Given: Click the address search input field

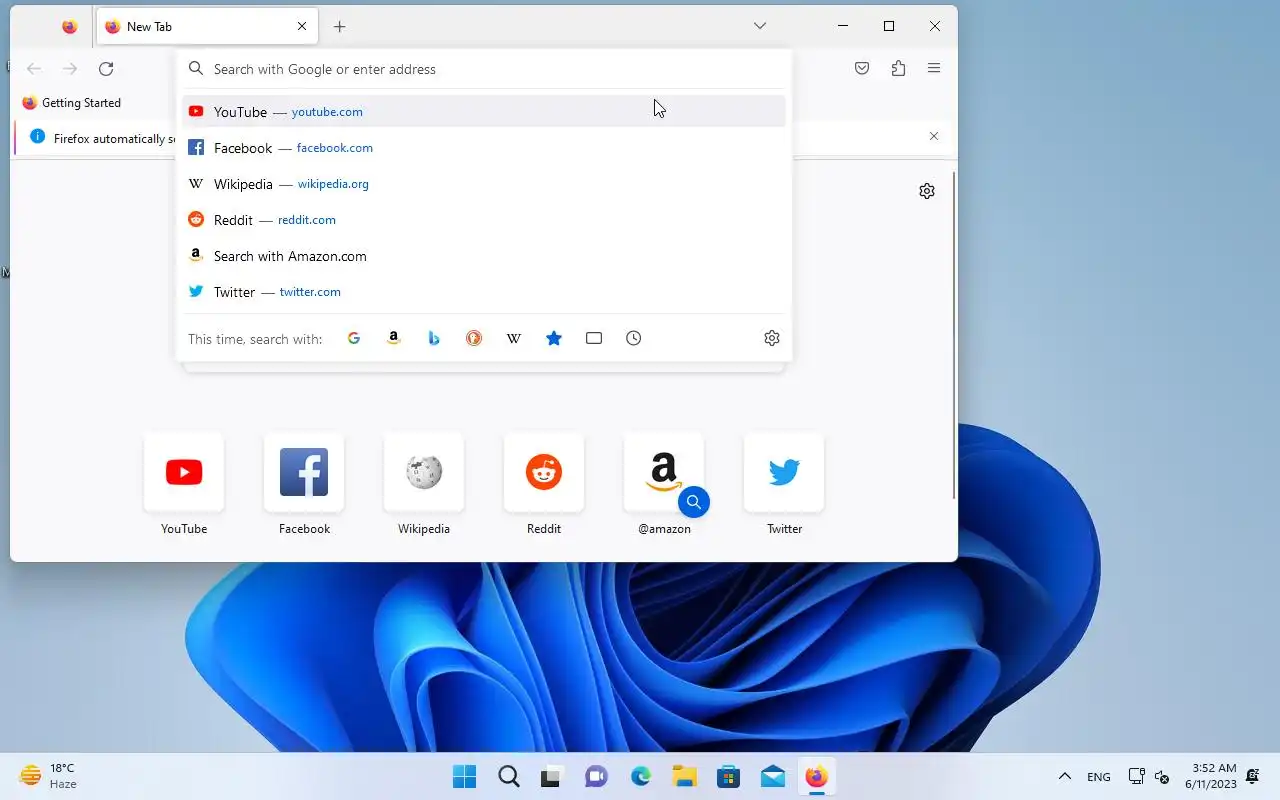Looking at the screenshot, I should tap(484, 69).
